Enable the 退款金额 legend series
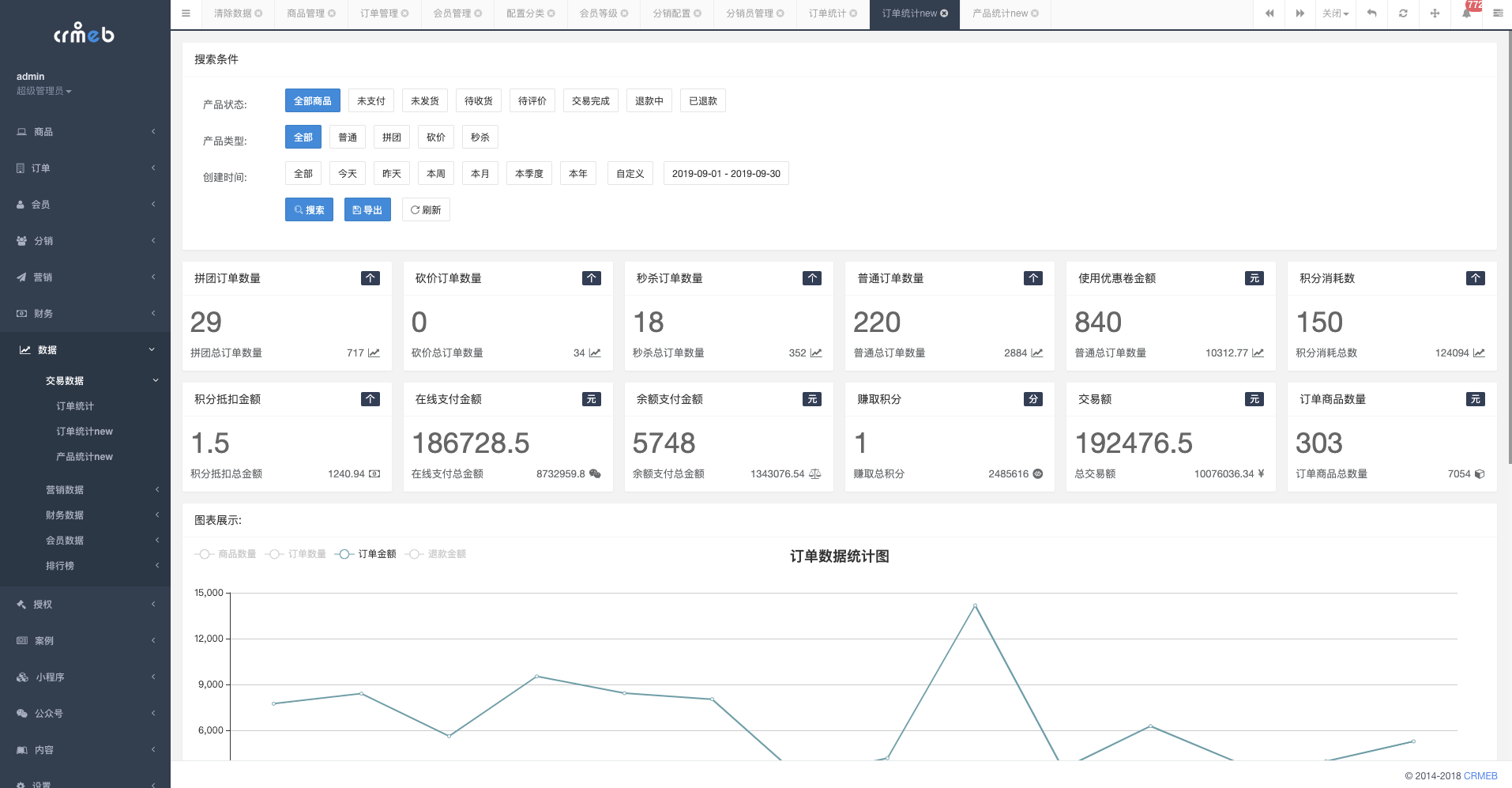1512x788 pixels. pos(436,554)
